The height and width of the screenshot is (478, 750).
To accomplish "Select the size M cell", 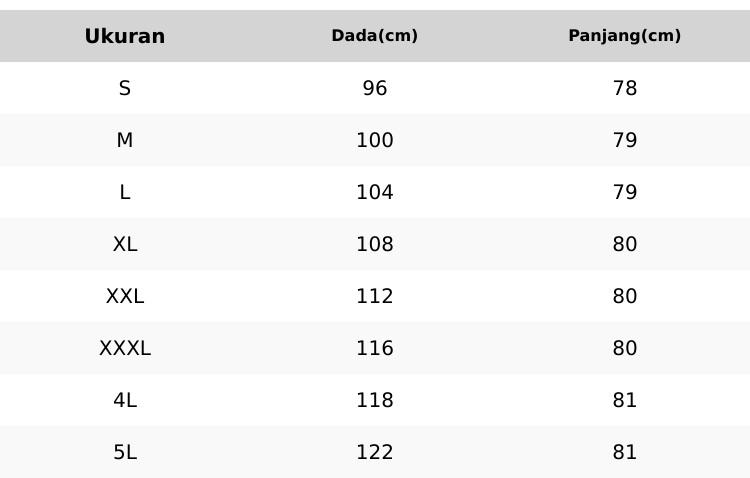I will point(125,141).
